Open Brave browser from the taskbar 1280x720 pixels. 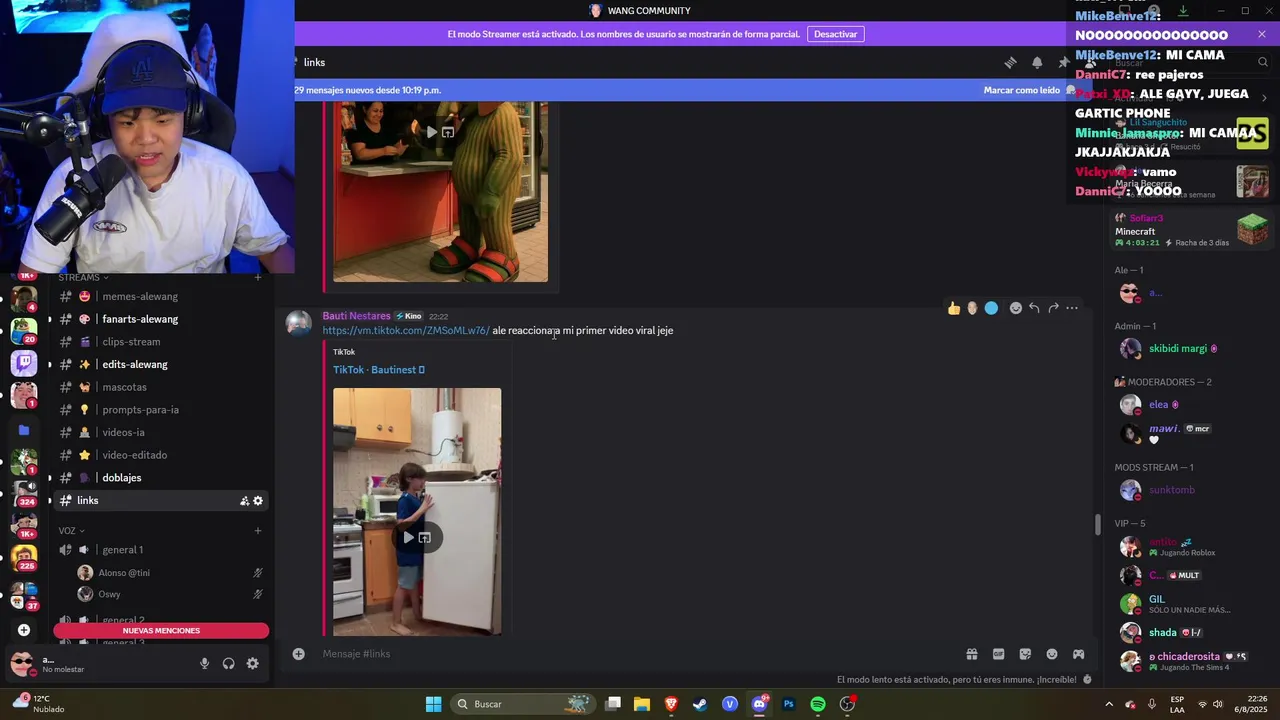pos(671,704)
